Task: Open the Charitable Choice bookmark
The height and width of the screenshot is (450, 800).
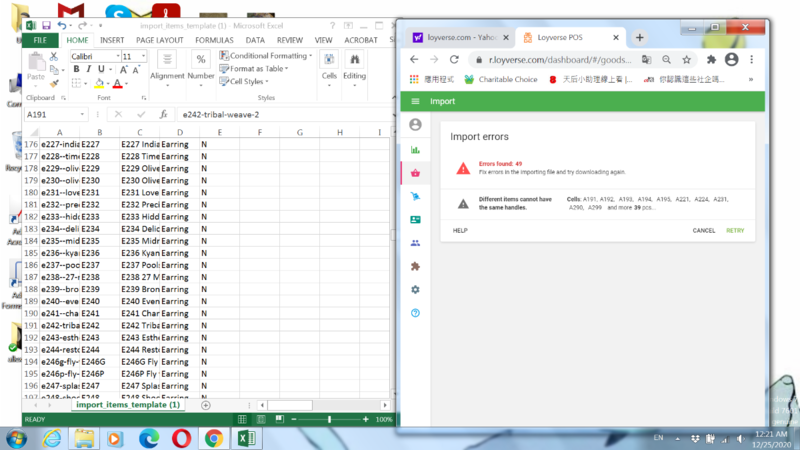Action: point(501,79)
